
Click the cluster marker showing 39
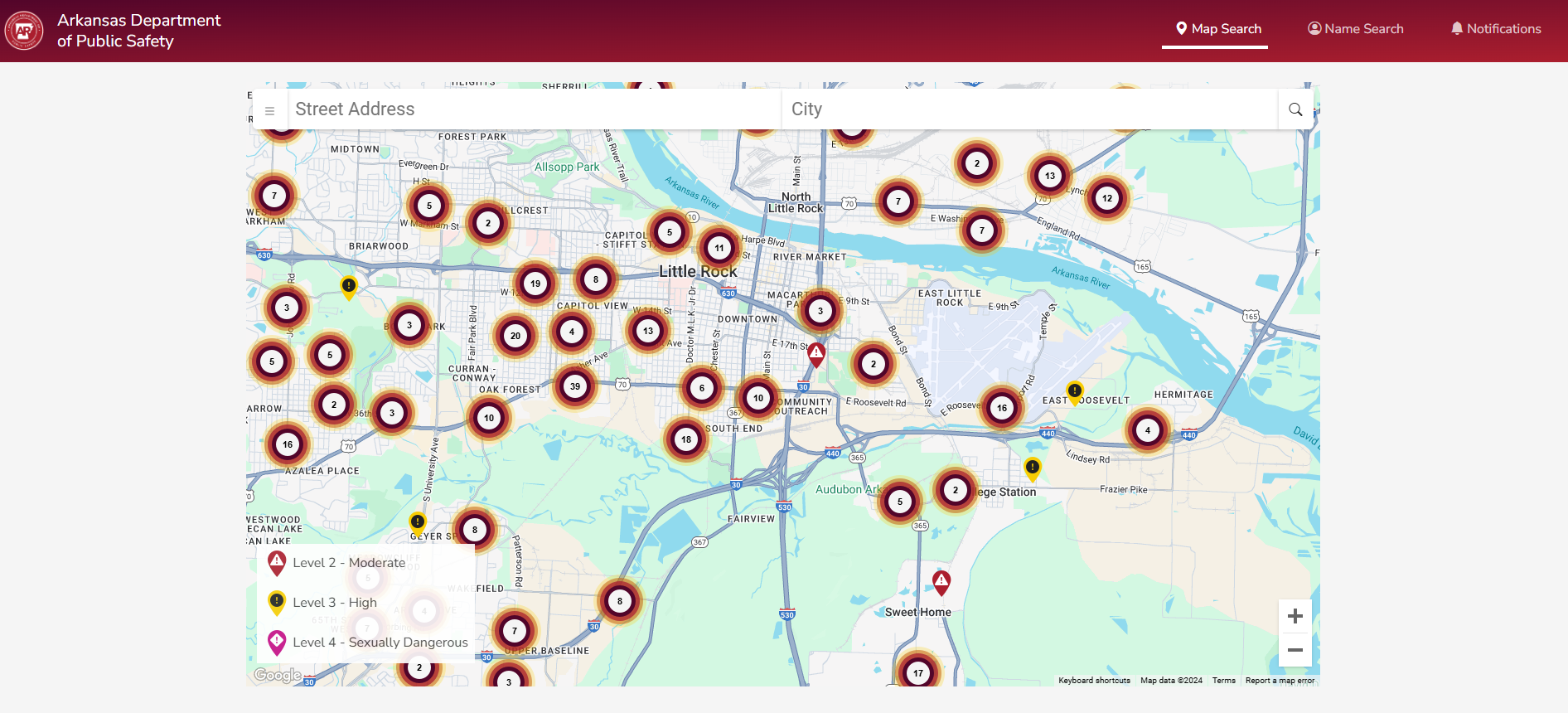pyautogui.click(x=575, y=386)
